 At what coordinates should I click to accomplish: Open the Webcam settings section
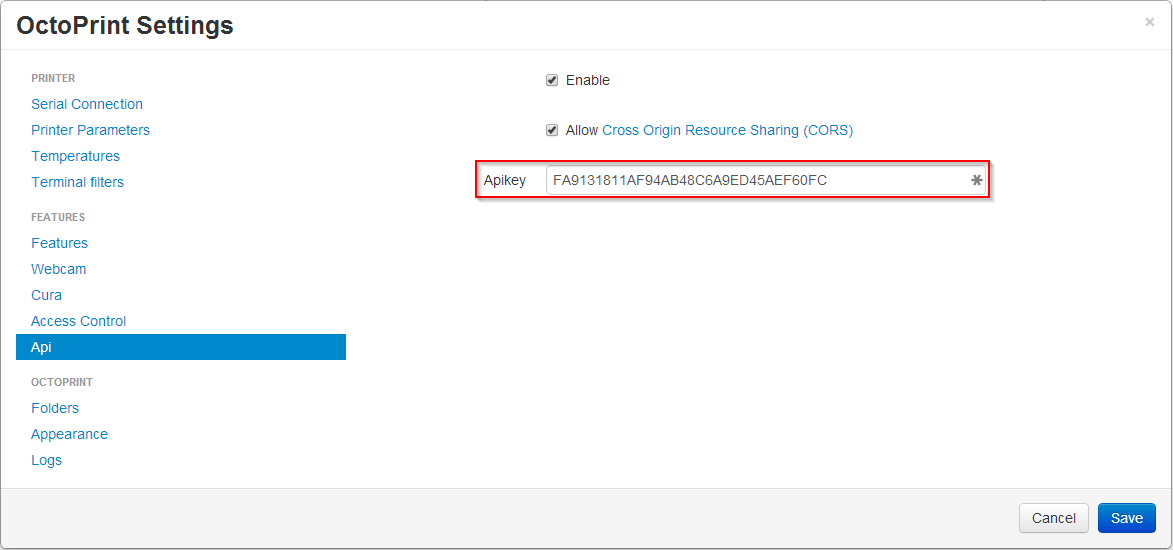(x=58, y=269)
